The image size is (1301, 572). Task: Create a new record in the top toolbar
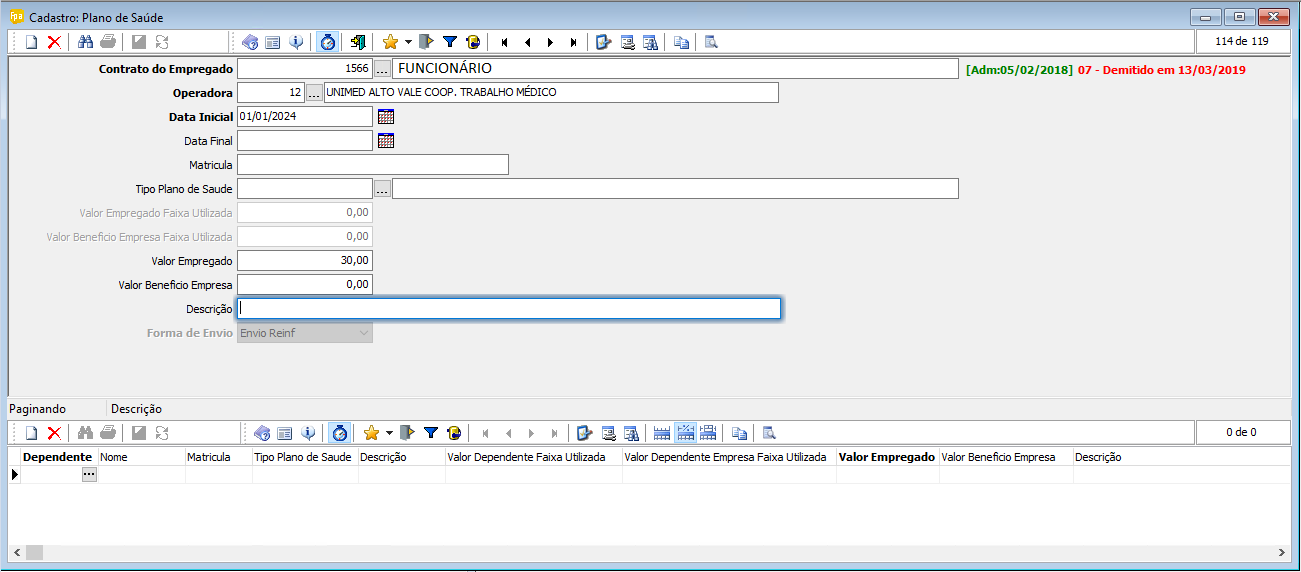point(31,42)
